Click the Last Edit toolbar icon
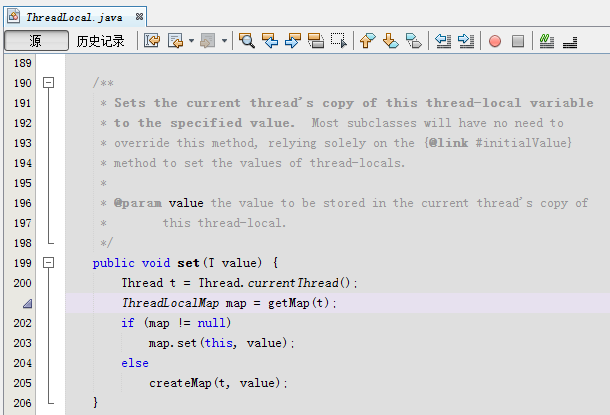Screen dimensions: 610x415 152,40
